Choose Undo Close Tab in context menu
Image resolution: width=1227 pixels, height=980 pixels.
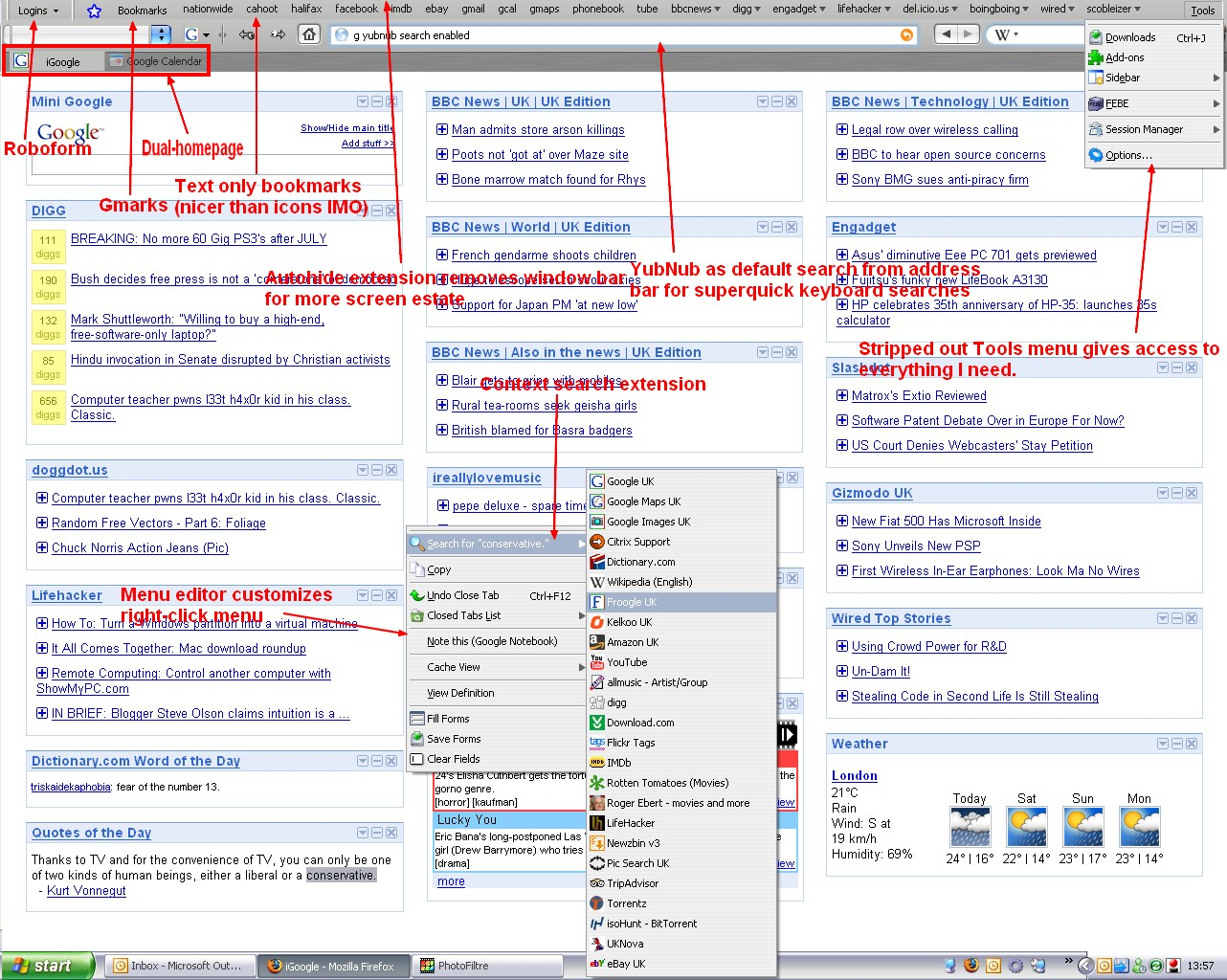pos(496,595)
